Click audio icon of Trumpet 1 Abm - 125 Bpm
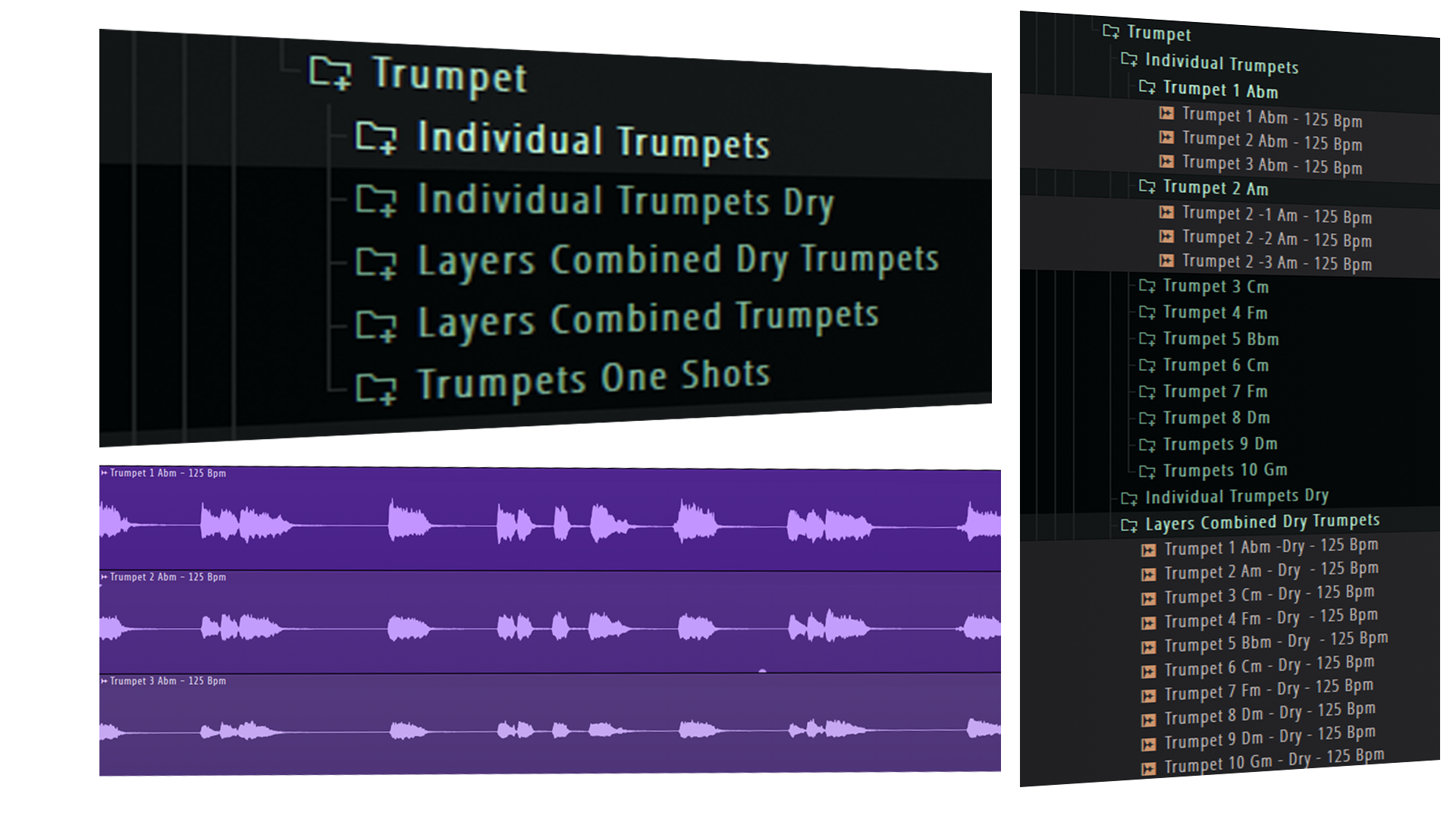 (1167, 114)
